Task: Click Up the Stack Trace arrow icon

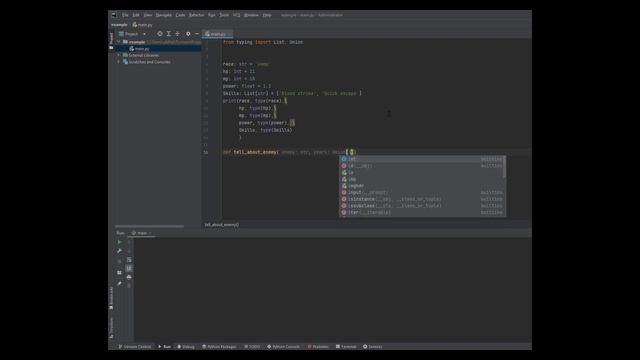Action: 129,242
